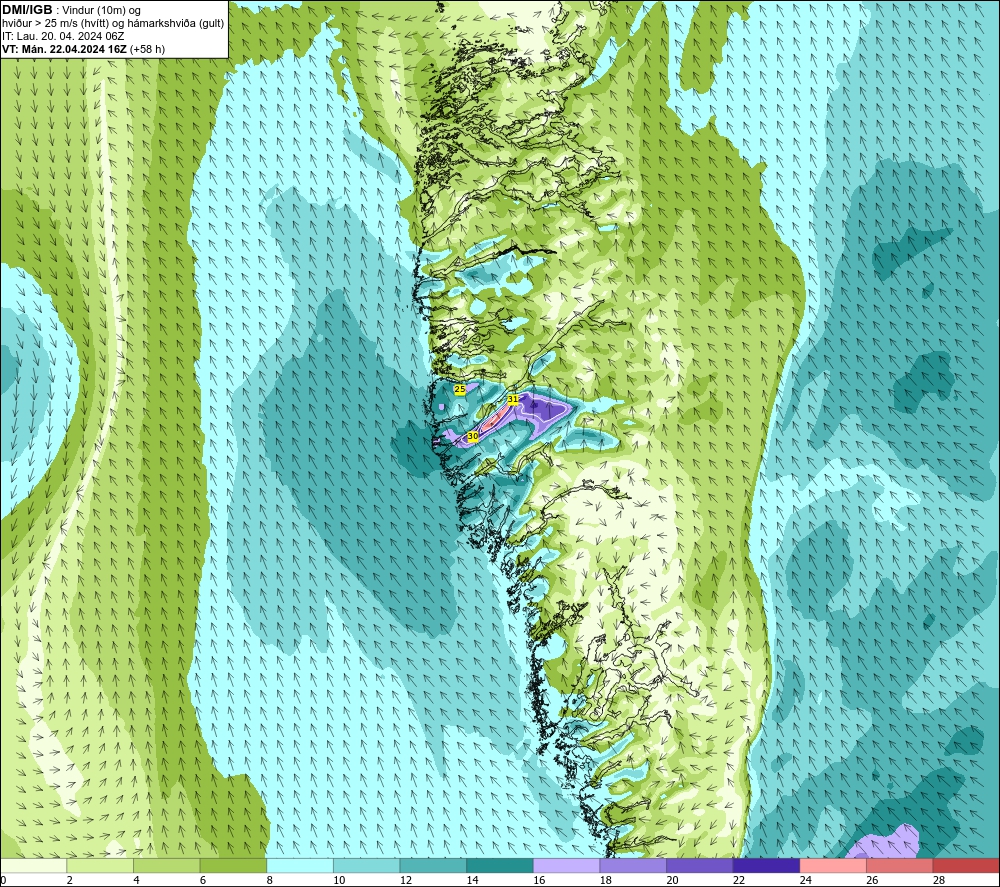This screenshot has width=1000, height=887.
Task: Click the yellow gust label 31 on the map
Action: (513, 399)
